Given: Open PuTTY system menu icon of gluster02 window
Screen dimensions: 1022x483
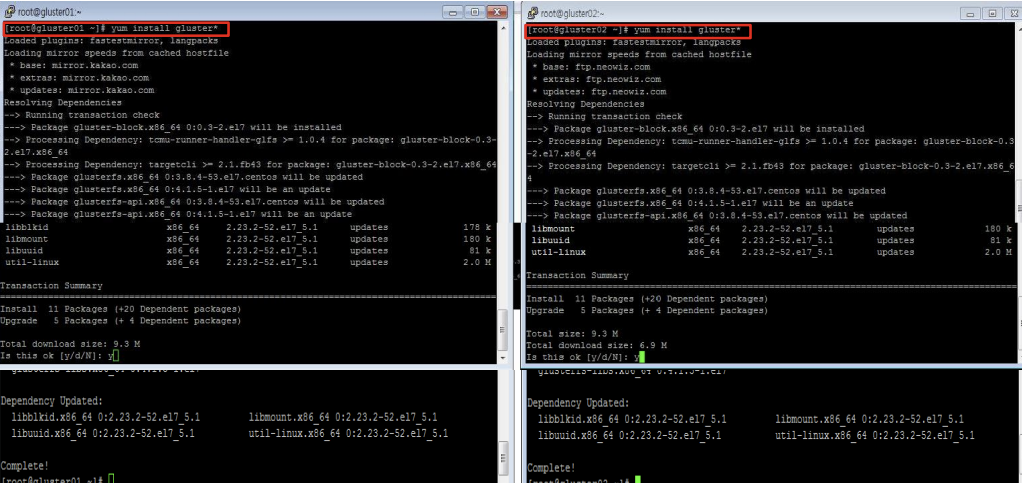Looking at the screenshot, I should coord(533,12).
